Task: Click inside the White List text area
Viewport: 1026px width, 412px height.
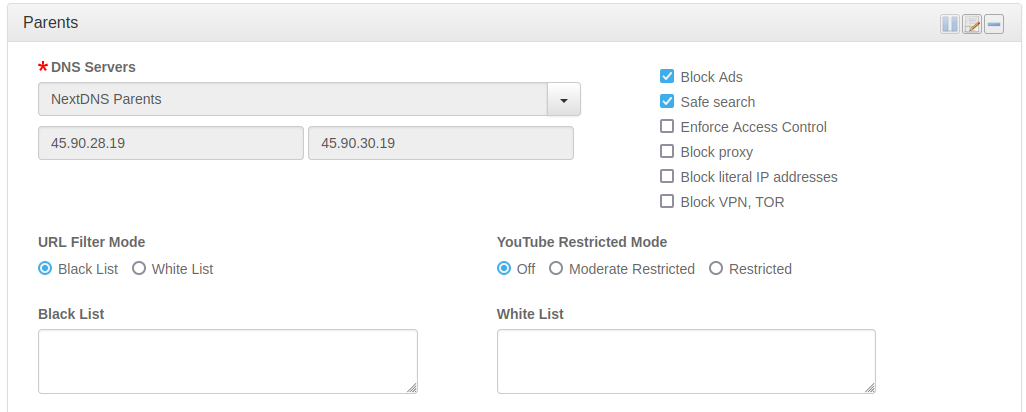Action: [x=686, y=361]
